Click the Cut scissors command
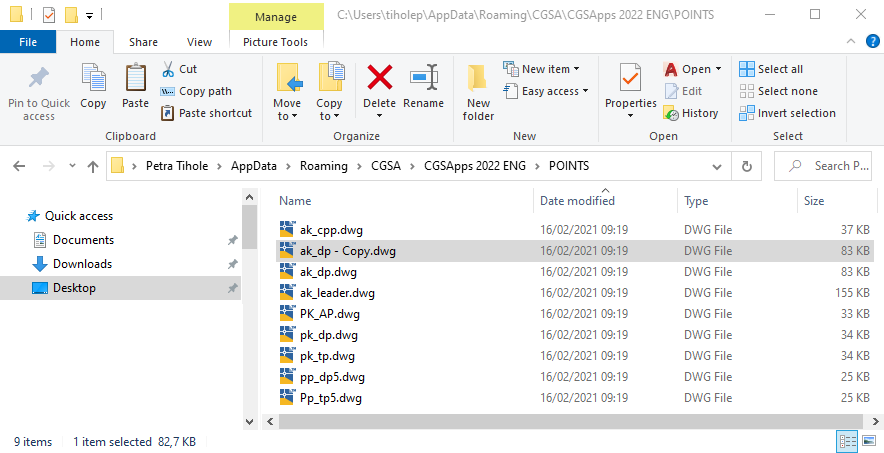Image resolution: width=884 pixels, height=453 pixels. (179, 69)
